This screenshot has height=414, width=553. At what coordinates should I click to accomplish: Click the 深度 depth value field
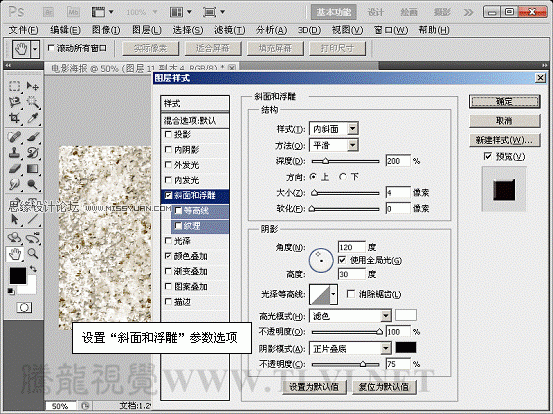pos(398,161)
